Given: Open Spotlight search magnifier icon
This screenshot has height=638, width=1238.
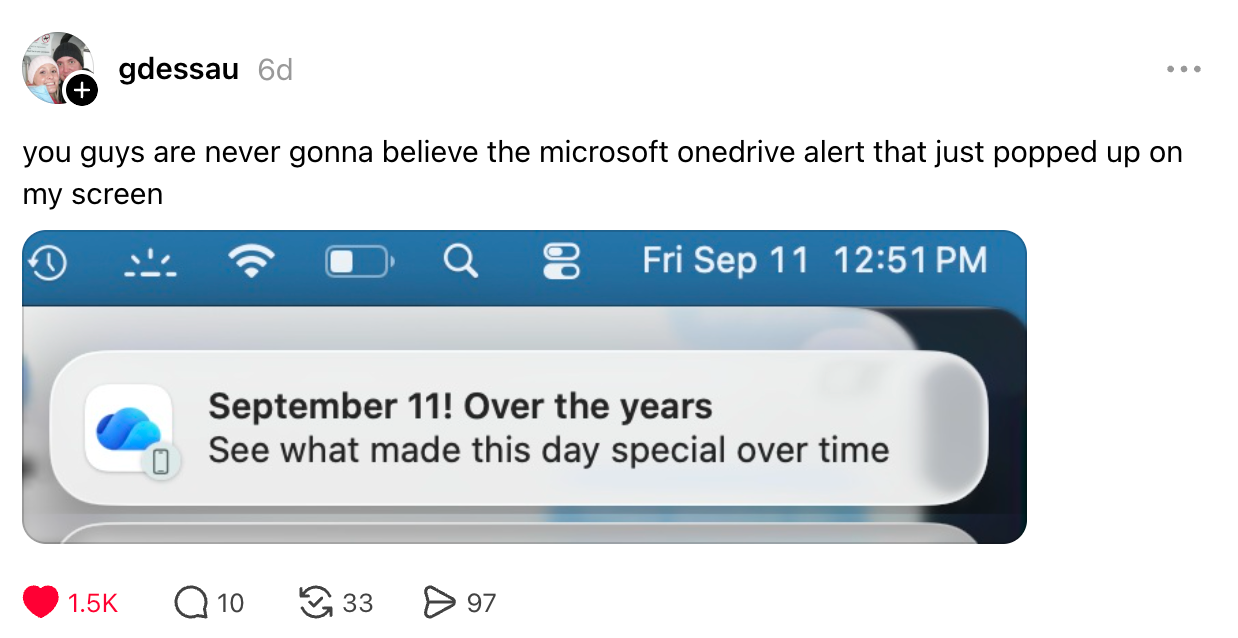Looking at the screenshot, I should 460,263.
